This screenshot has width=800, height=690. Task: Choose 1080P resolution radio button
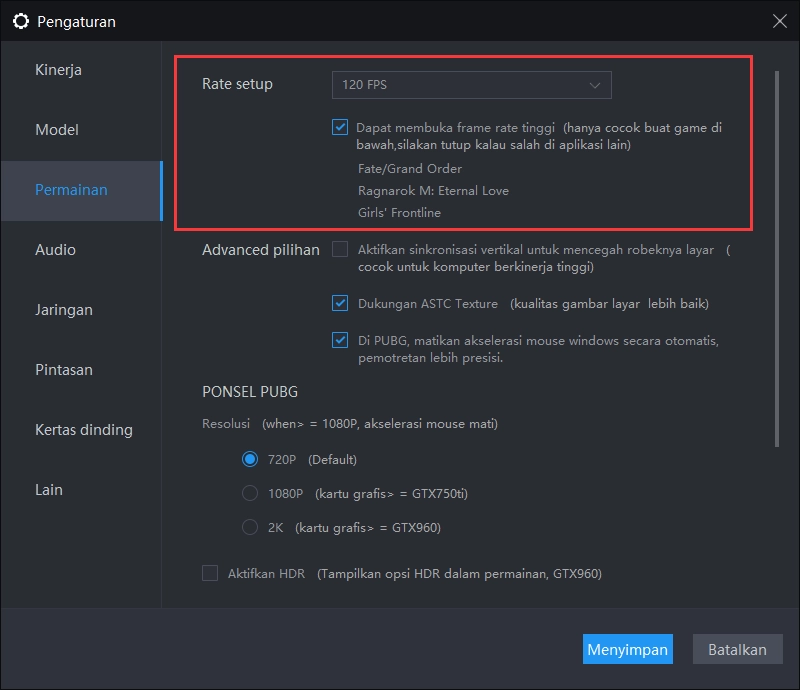click(250, 493)
